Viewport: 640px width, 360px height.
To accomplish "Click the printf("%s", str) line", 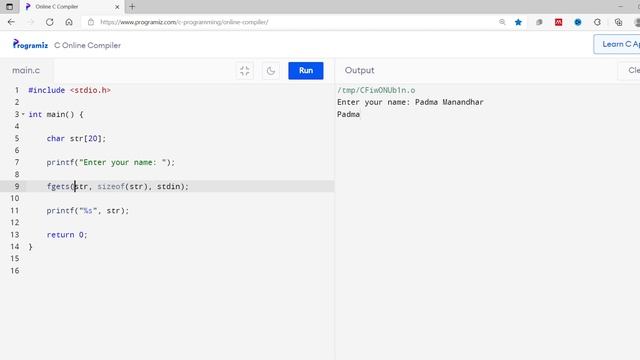I will coord(88,211).
